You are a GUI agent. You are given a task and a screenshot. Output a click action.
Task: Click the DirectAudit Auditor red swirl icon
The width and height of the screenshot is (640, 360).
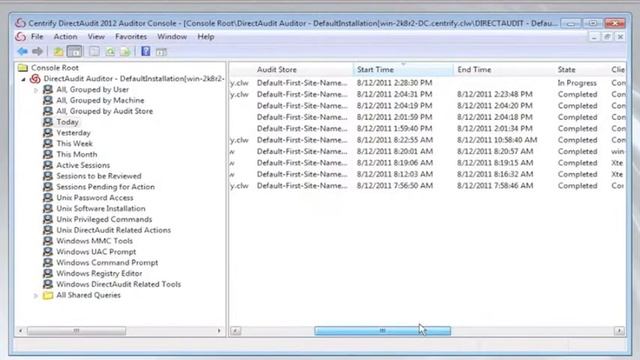[36, 78]
